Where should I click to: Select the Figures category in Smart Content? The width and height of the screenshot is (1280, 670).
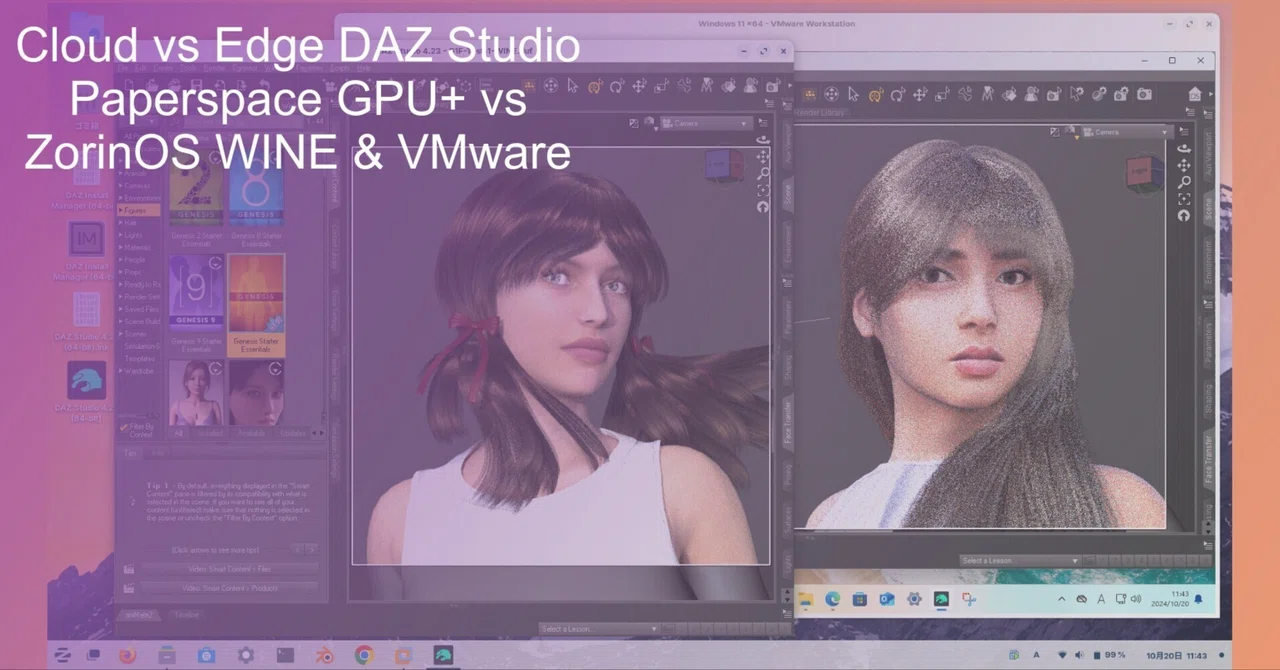coord(139,210)
